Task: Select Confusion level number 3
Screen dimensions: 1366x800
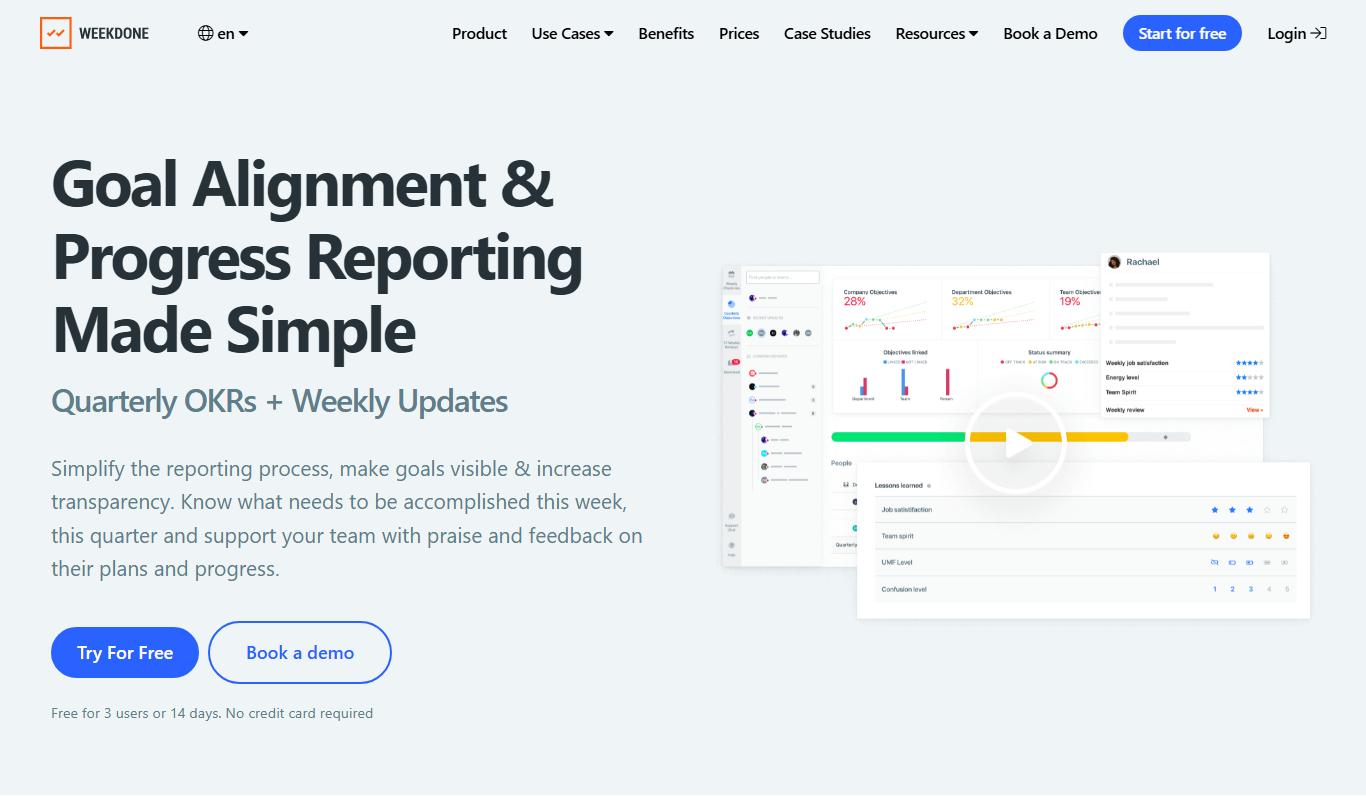Action: click(x=1250, y=589)
